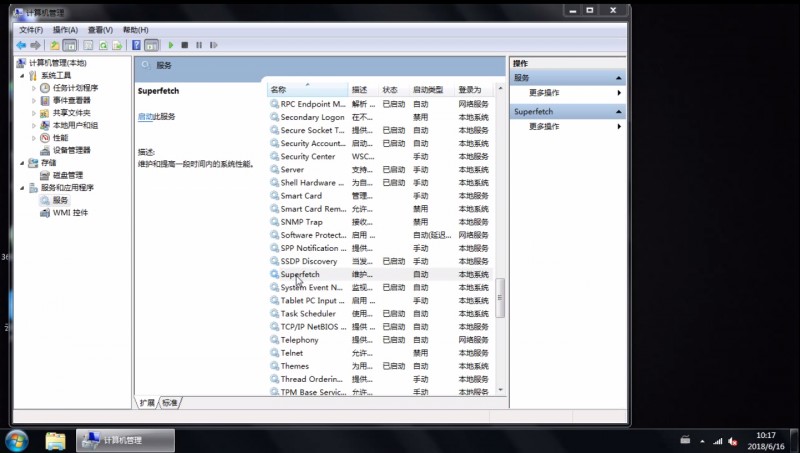
Task: Open 操作(A) menu
Action: (x=65, y=30)
